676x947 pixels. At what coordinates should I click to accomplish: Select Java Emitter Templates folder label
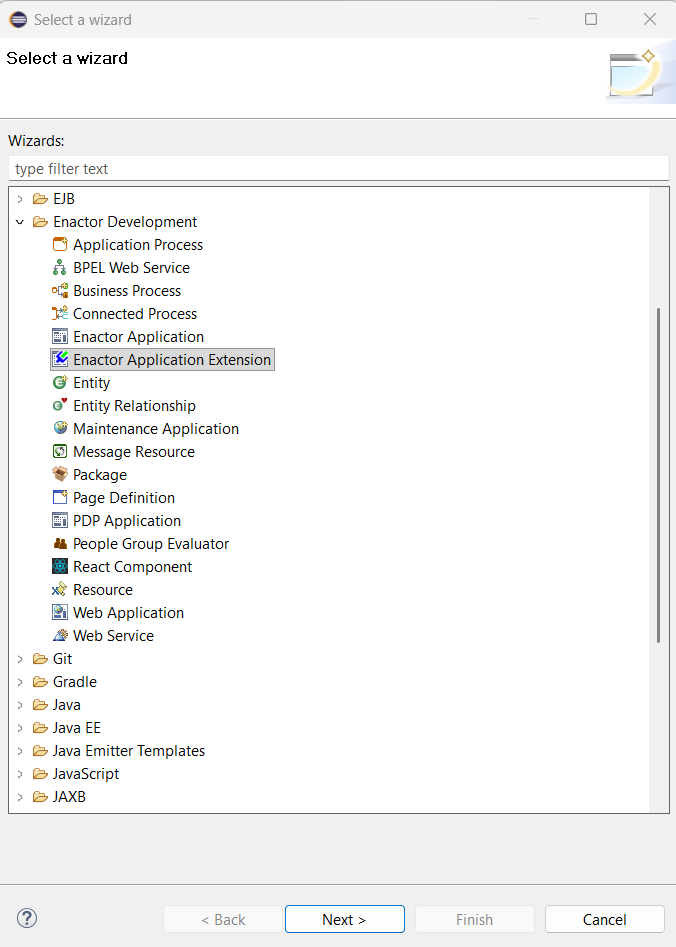tap(129, 751)
